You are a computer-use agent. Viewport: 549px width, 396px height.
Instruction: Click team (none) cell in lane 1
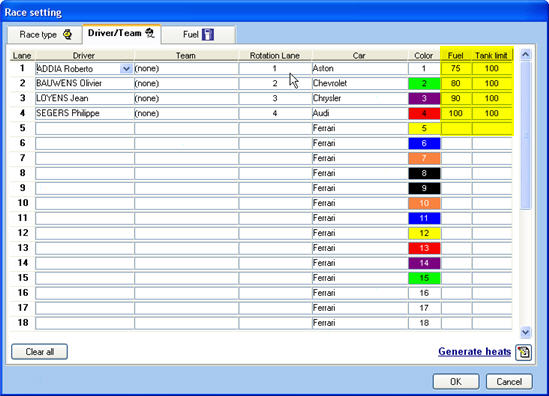pyautogui.click(x=186, y=68)
